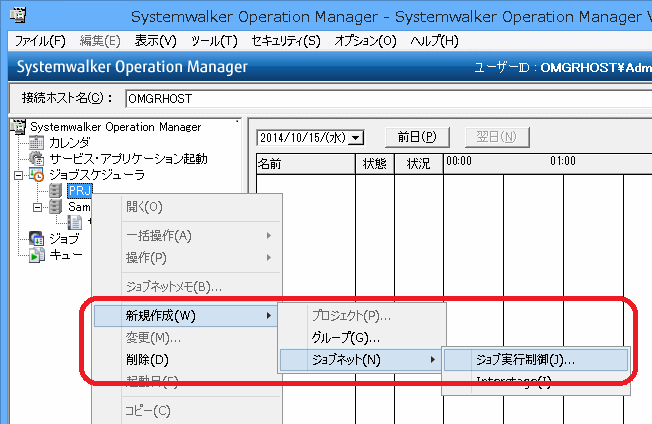652x424 pixels.
Task: Click the Systemwalker Operation Manager root tree icon
Action: [18, 127]
